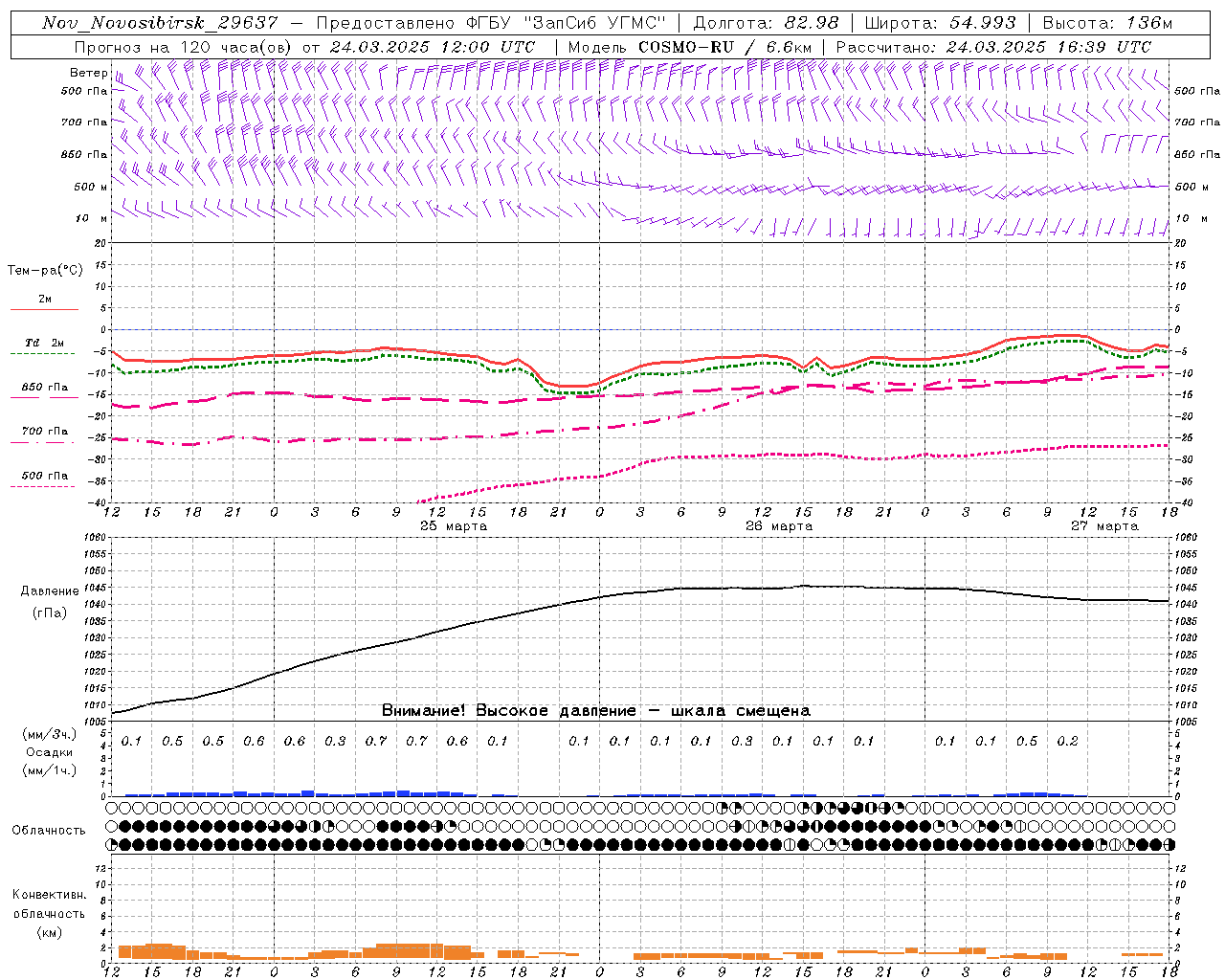The height and width of the screenshot is (980, 1225).
Task: Click the (гПа) pressure unit label
Action: [50, 613]
